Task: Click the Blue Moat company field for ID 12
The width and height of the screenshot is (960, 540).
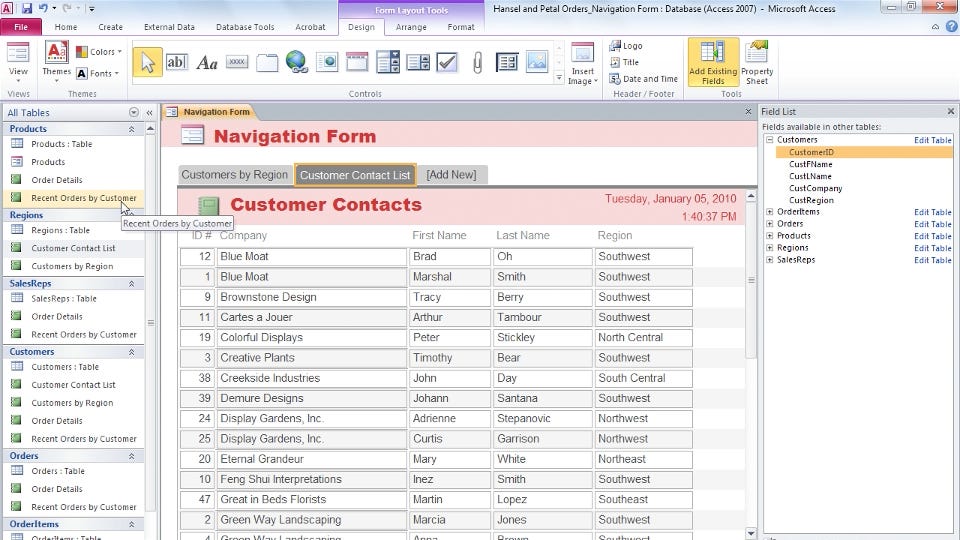Action: [311, 257]
